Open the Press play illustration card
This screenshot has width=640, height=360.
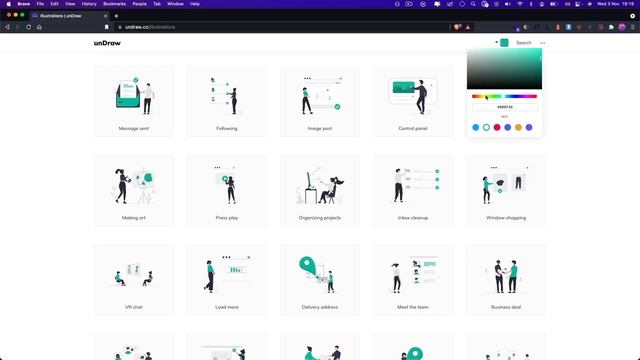click(x=227, y=191)
